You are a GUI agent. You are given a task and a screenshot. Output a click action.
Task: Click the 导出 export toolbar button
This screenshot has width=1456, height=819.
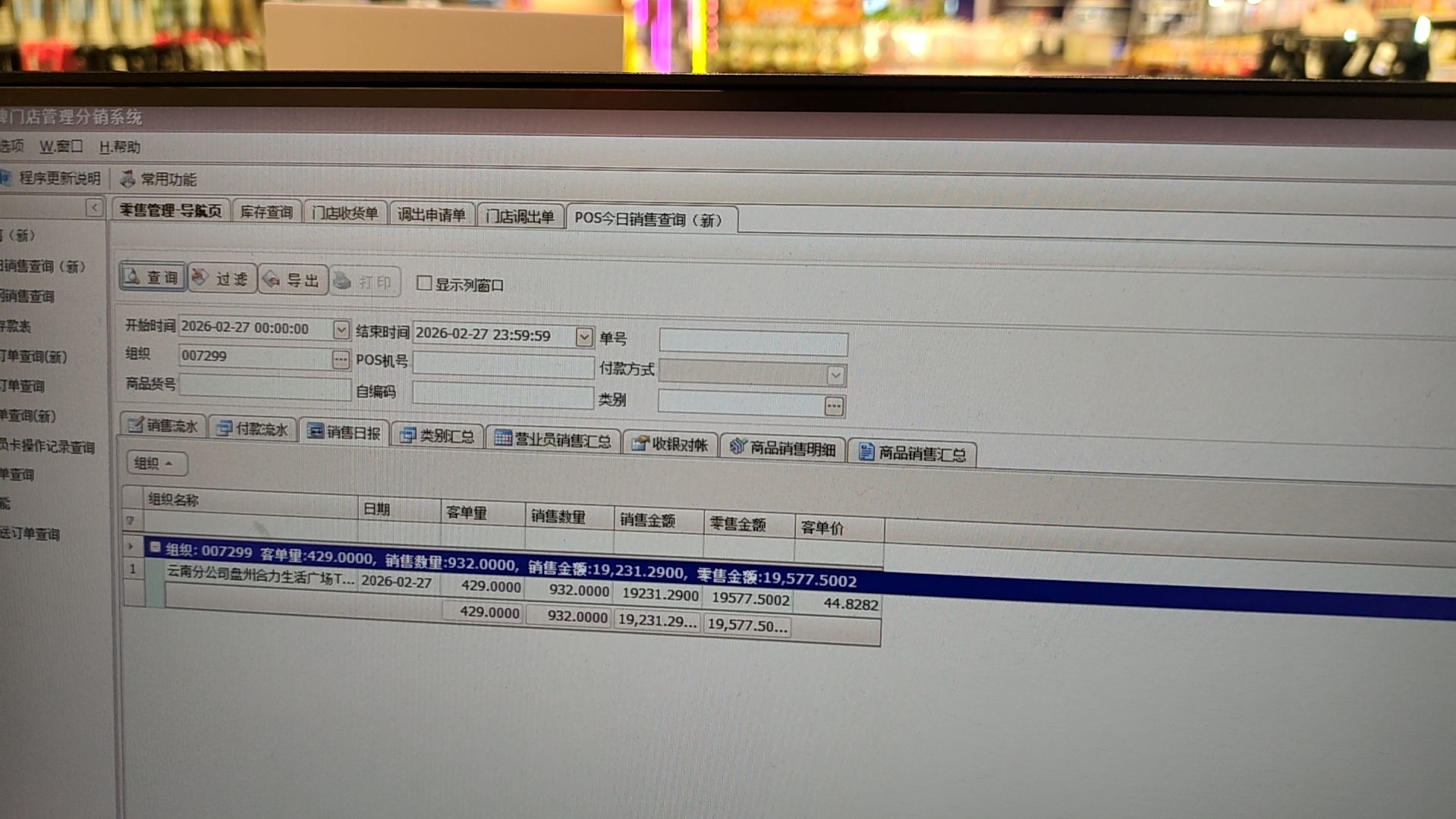click(293, 281)
